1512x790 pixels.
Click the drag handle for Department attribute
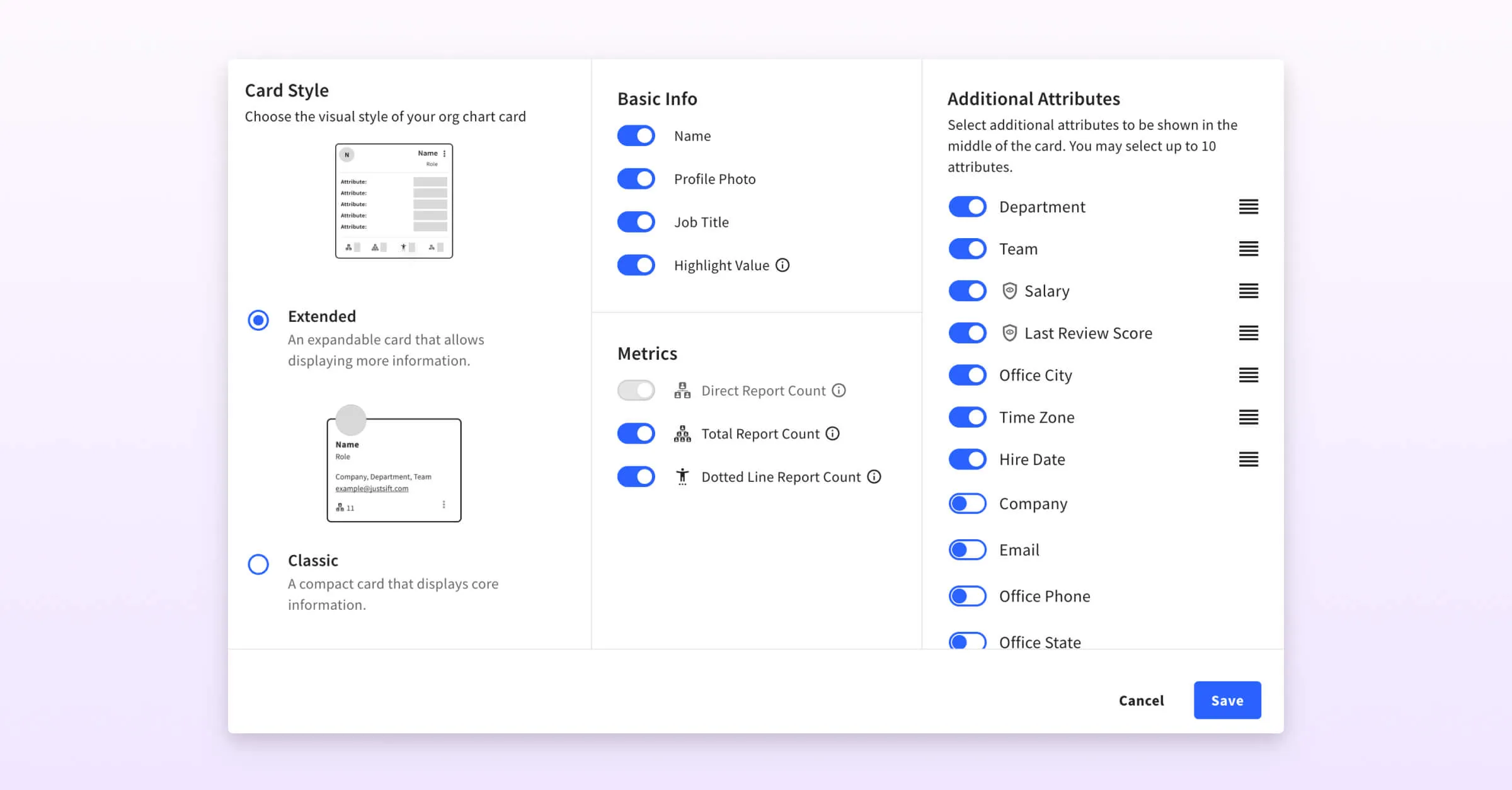tap(1248, 207)
